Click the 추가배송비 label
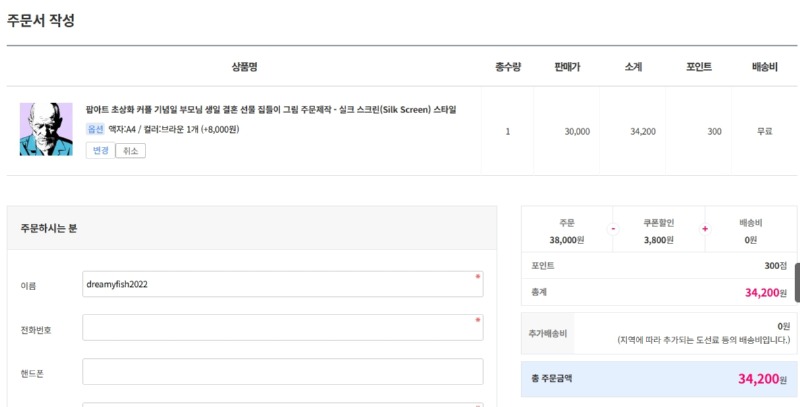 pos(547,334)
